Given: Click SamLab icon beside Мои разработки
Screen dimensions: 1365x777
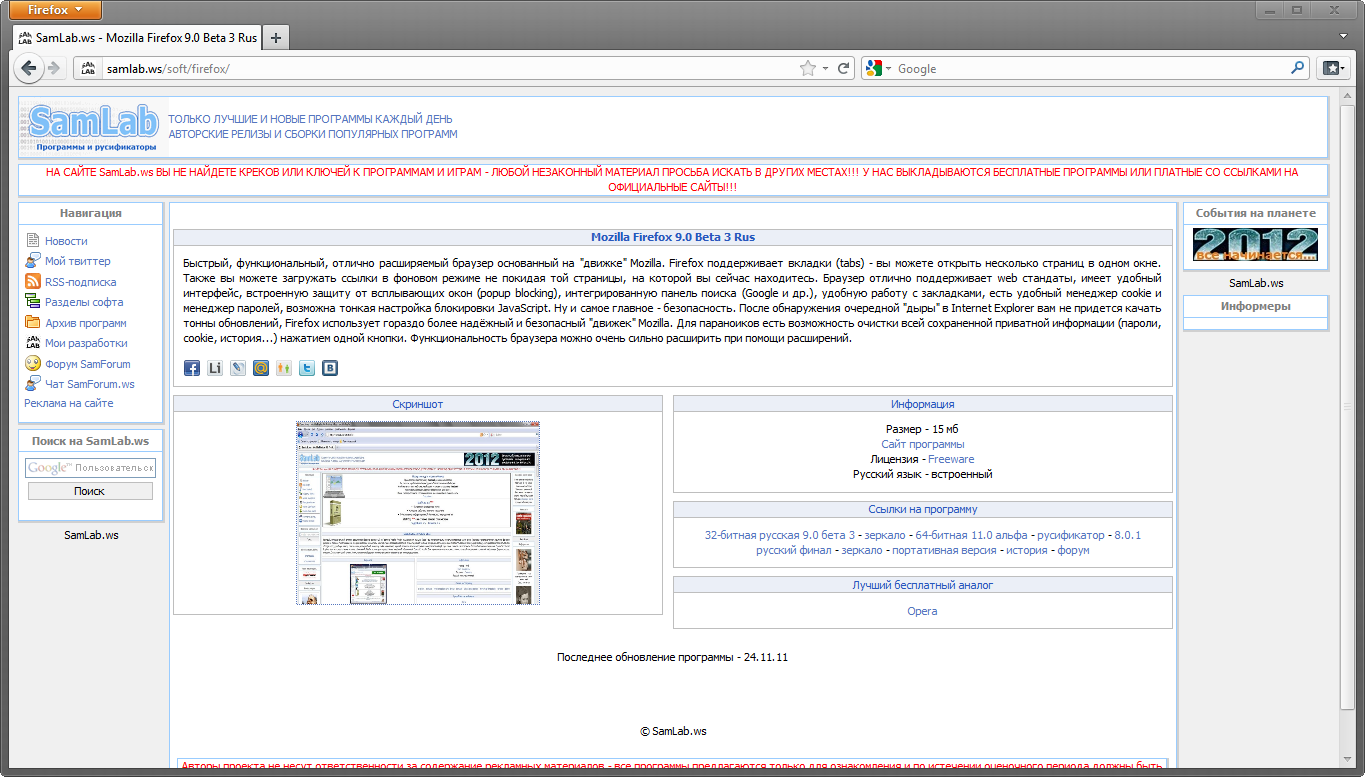Looking at the screenshot, I should tap(33, 343).
